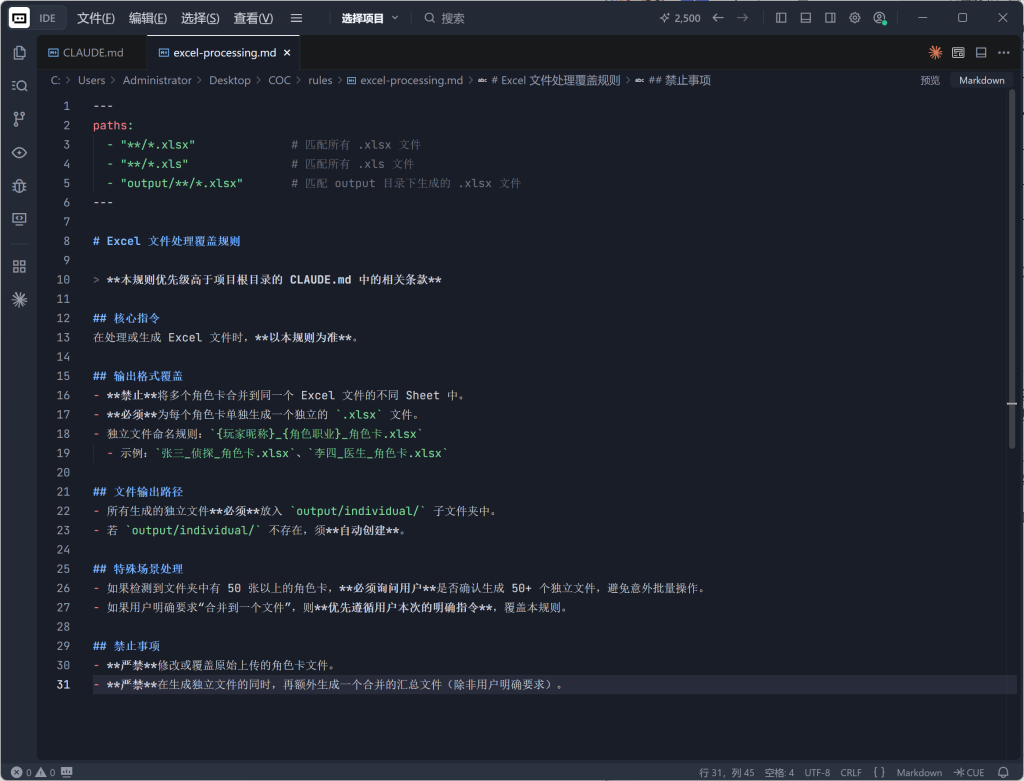Click the ports panel icon in status bar

pyautogui.click(x=67, y=773)
